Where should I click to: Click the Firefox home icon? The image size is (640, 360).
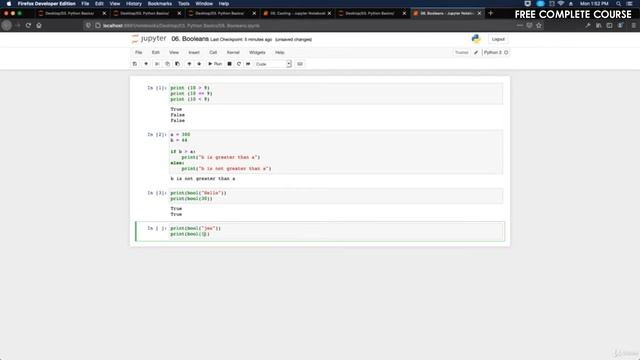[39, 25]
